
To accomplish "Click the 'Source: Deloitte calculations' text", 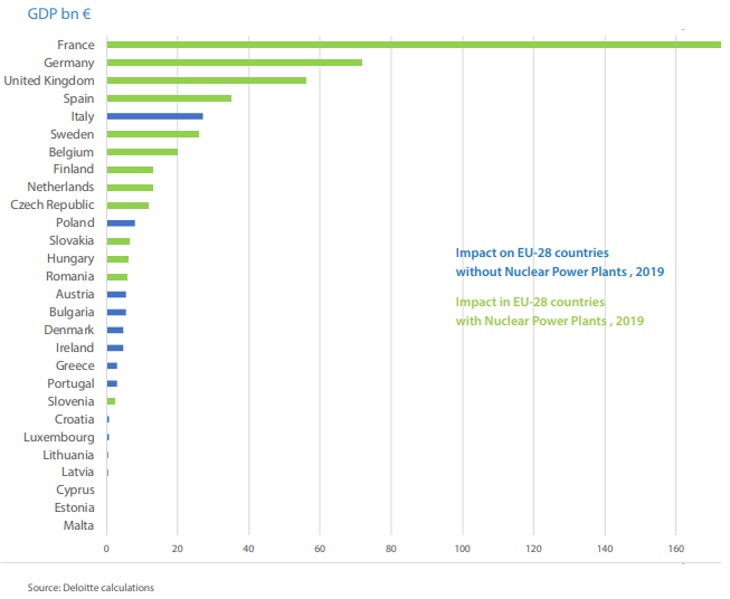I will (90, 587).
